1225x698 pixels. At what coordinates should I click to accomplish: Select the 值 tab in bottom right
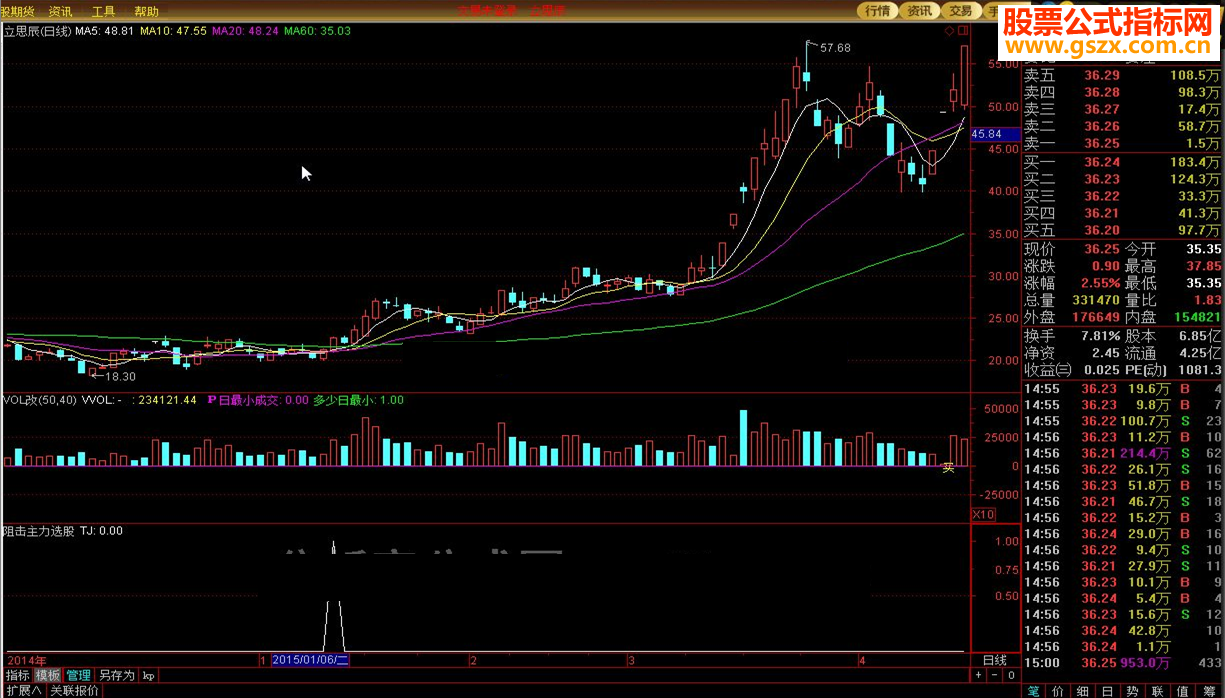click(1183, 690)
